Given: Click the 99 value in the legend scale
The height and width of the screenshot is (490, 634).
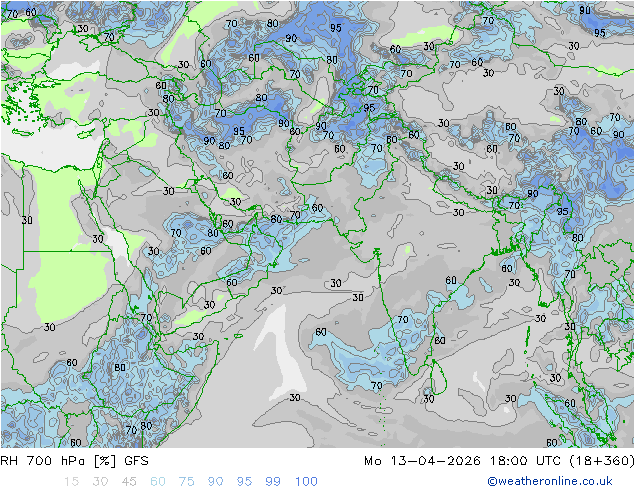Looking at the screenshot, I should (273, 482).
